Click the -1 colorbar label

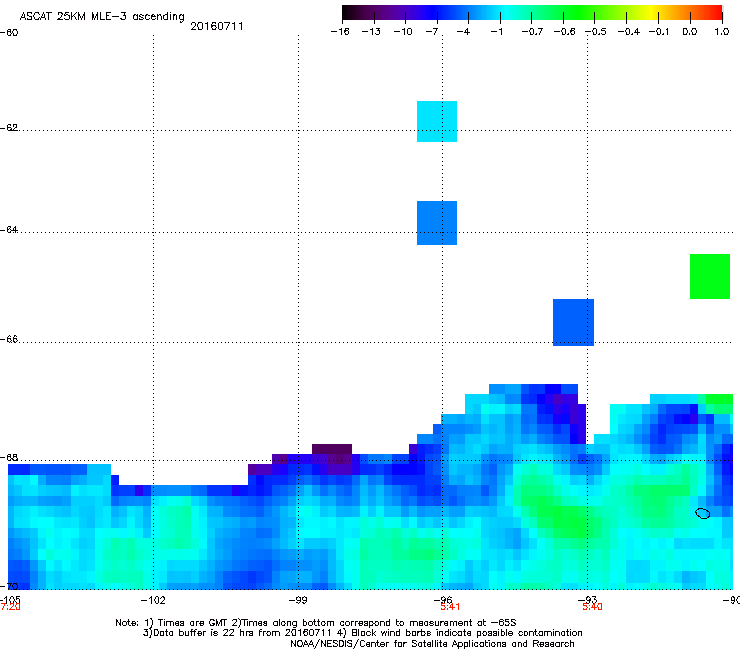(x=496, y=32)
